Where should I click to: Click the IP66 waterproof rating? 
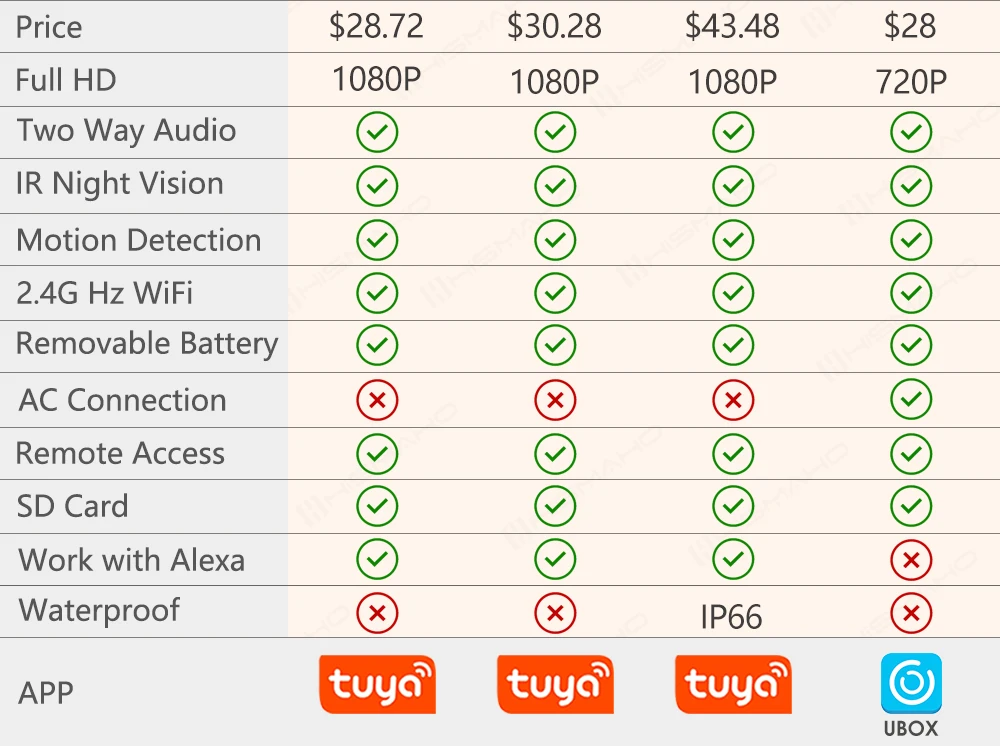pyautogui.click(x=731, y=617)
